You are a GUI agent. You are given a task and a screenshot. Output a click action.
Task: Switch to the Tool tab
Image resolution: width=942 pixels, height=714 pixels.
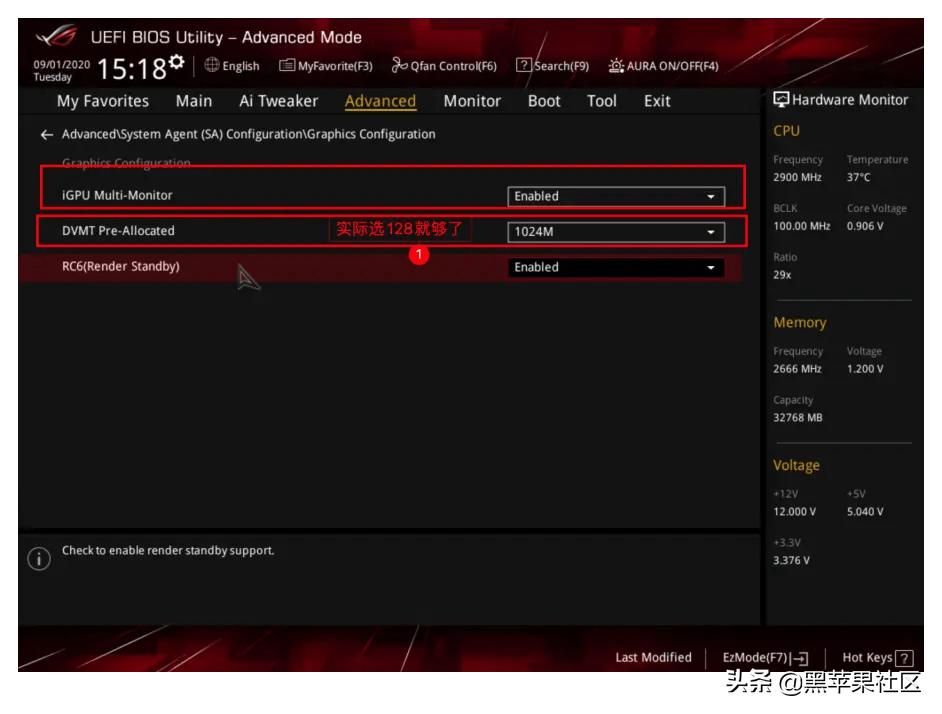pos(602,101)
